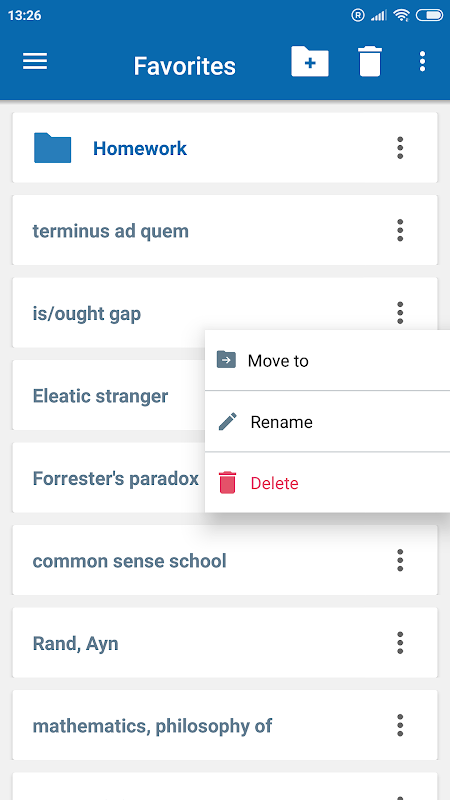Tap the Rename pencil icon

228,422
